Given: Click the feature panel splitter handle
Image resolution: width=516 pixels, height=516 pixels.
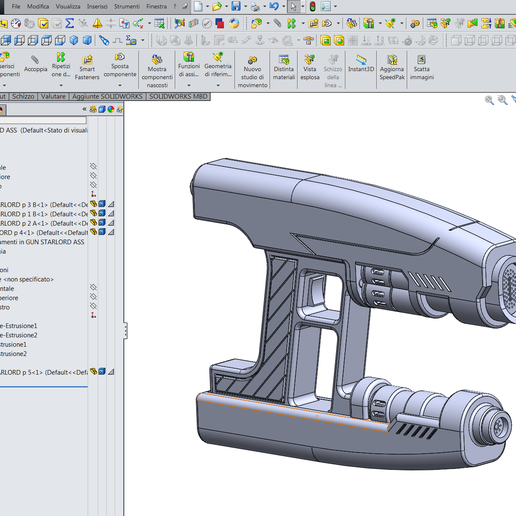Looking at the screenshot, I should (125, 330).
